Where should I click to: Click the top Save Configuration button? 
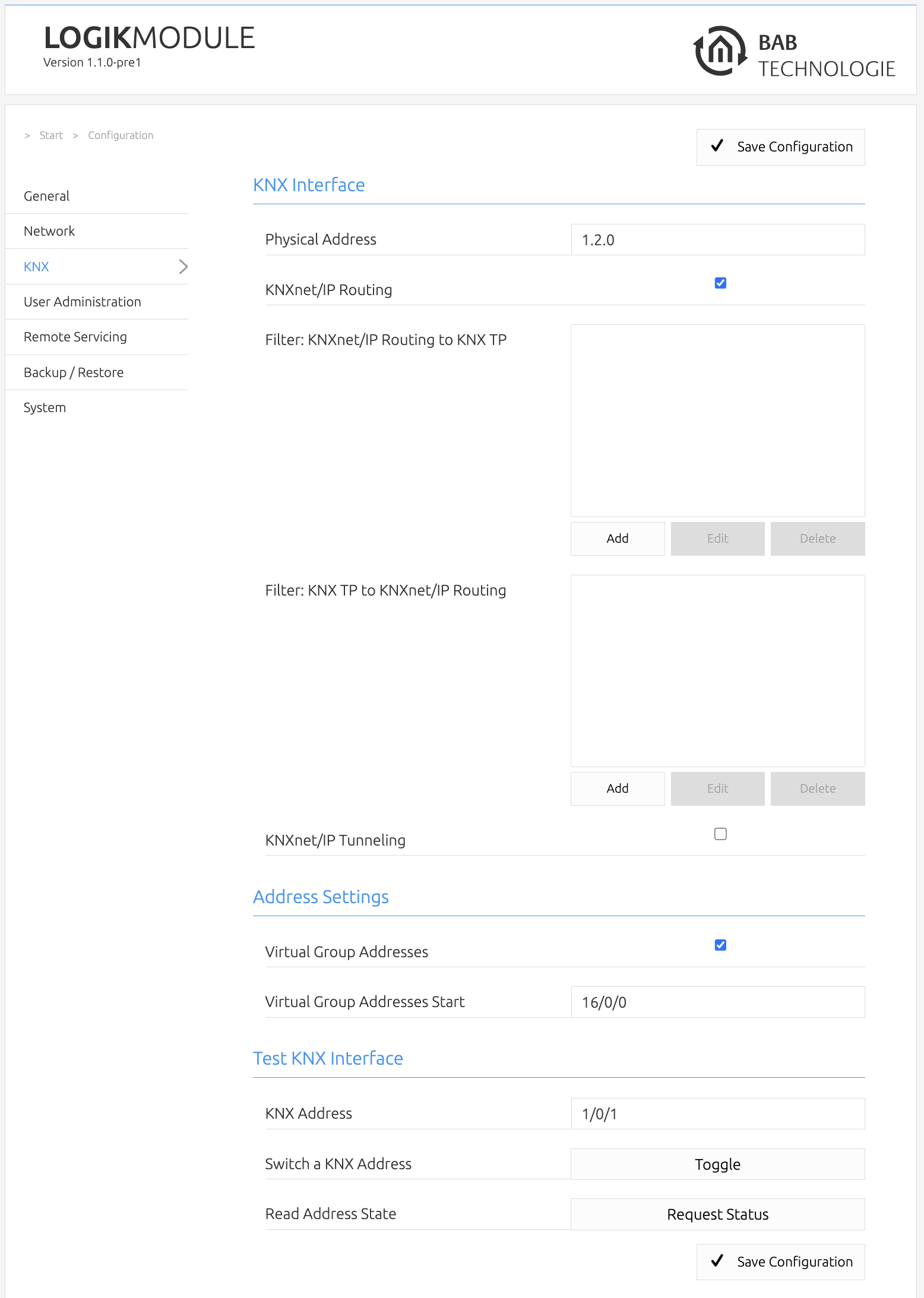click(x=780, y=147)
